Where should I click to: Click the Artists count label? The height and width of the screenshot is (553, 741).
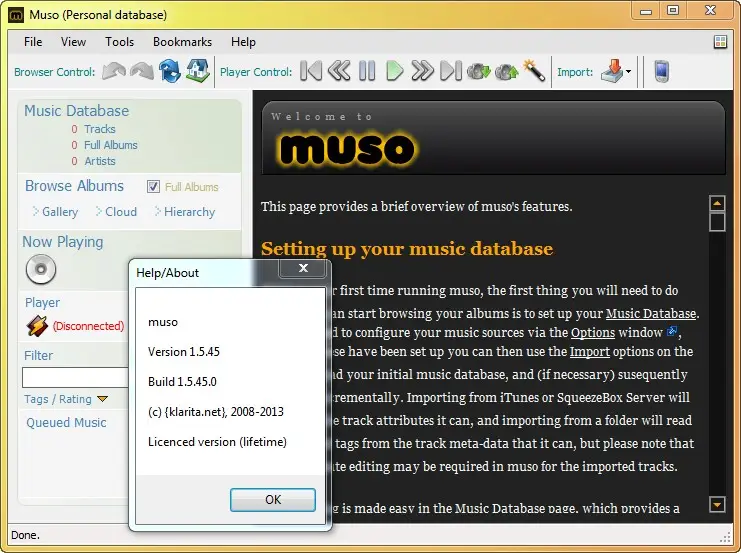[100, 161]
